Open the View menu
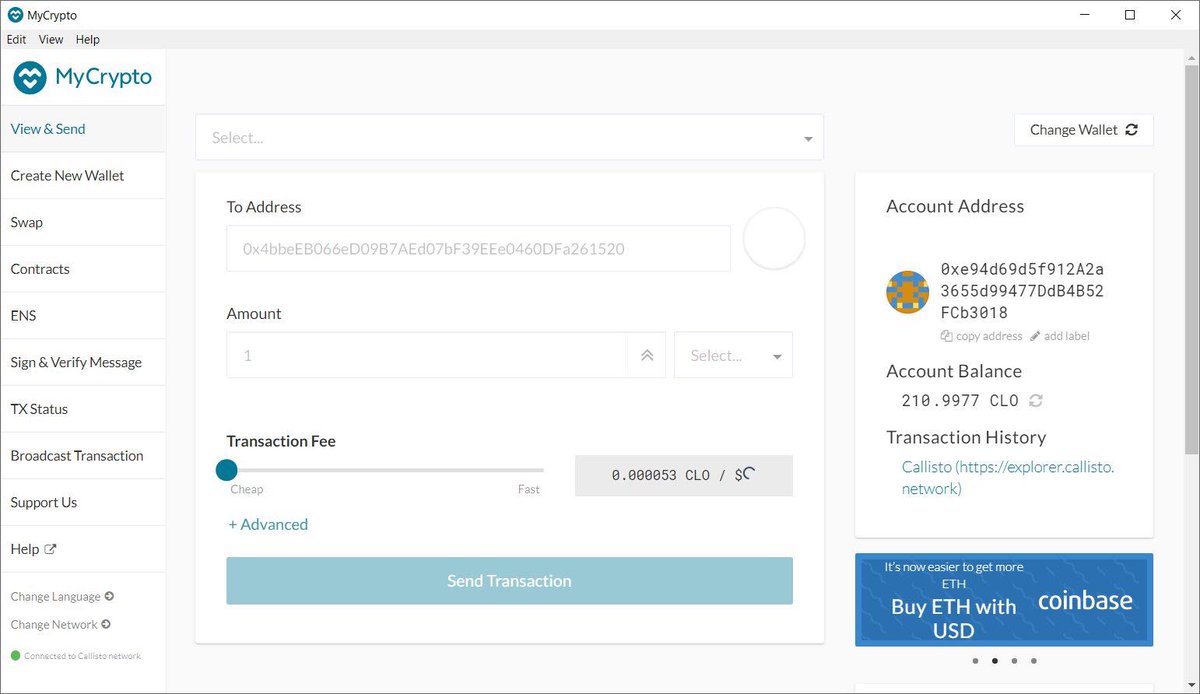The height and width of the screenshot is (694, 1200). [51, 39]
